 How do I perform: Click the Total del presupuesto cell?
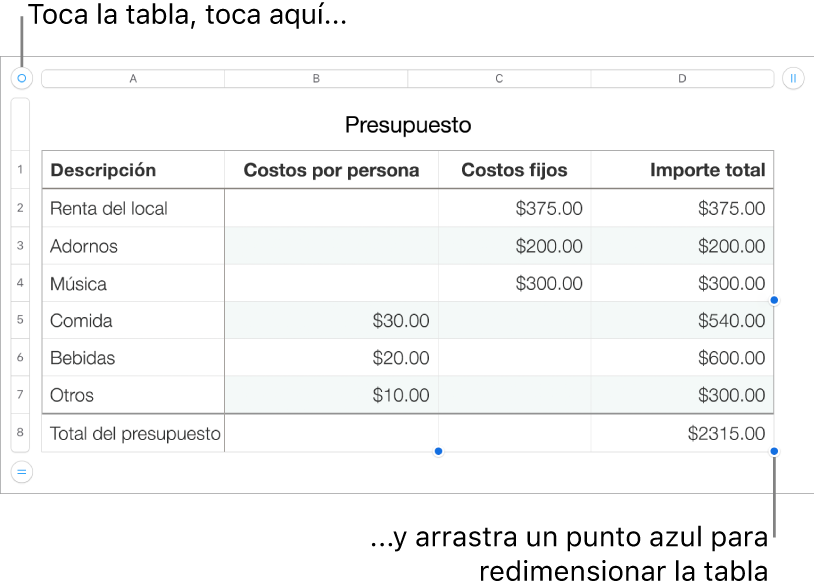[133, 433]
